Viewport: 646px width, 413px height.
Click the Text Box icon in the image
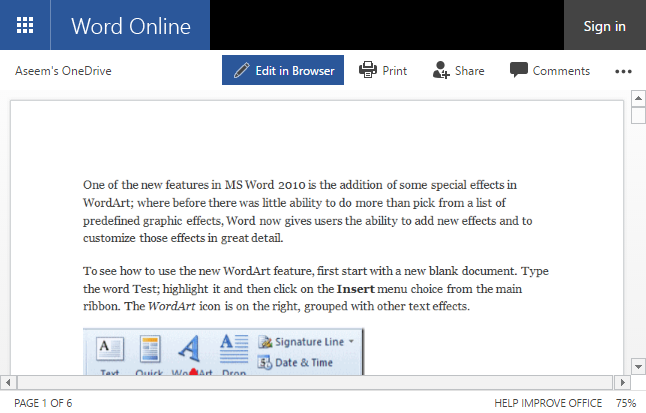(109, 352)
